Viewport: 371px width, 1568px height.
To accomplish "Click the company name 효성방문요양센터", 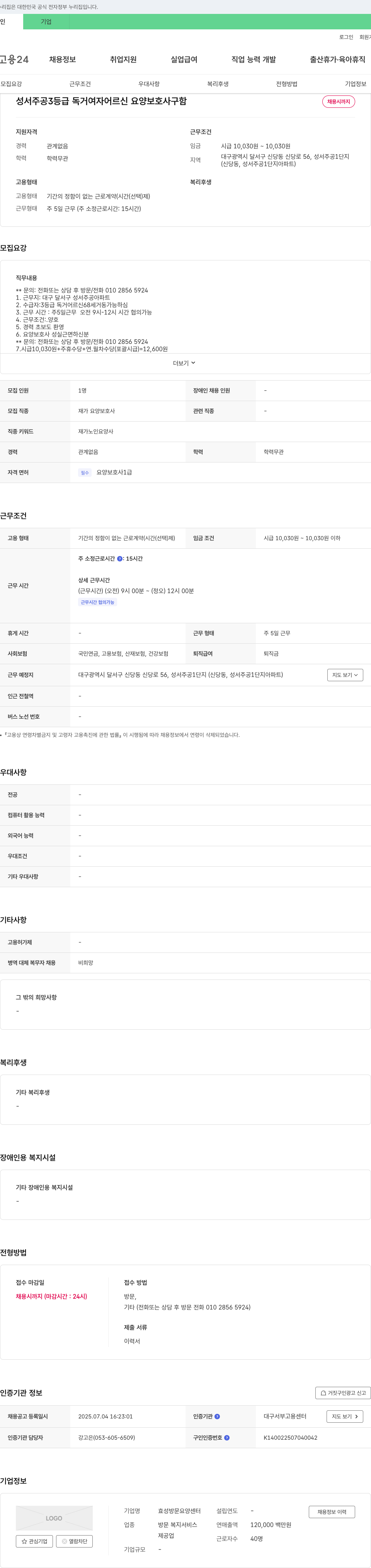I will tap(179, 1511).
